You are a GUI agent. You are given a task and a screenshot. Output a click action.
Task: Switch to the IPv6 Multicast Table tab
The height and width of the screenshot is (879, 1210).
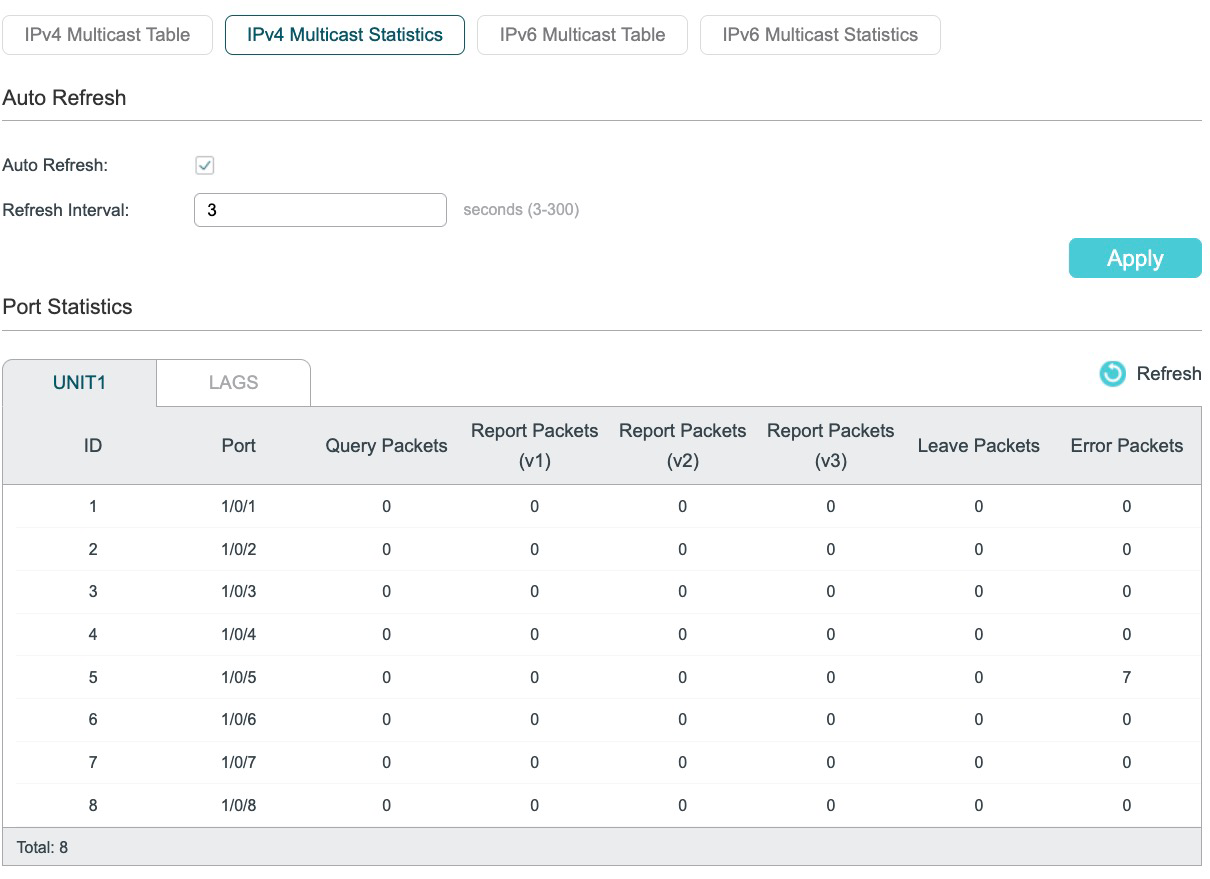coord(582,35)
